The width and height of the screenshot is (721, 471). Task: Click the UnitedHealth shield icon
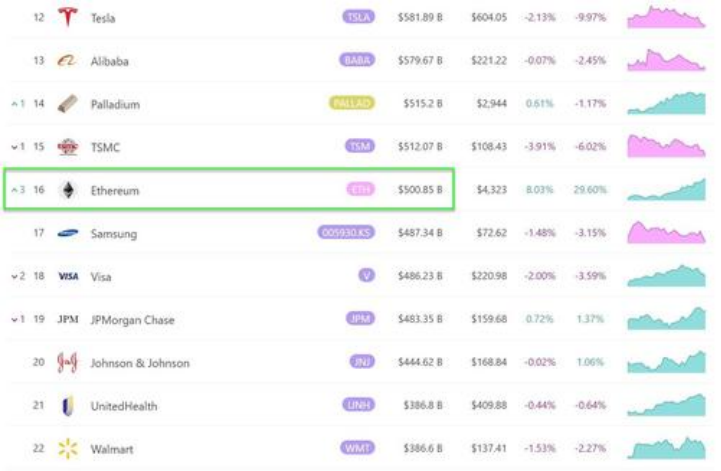(68, 405)
